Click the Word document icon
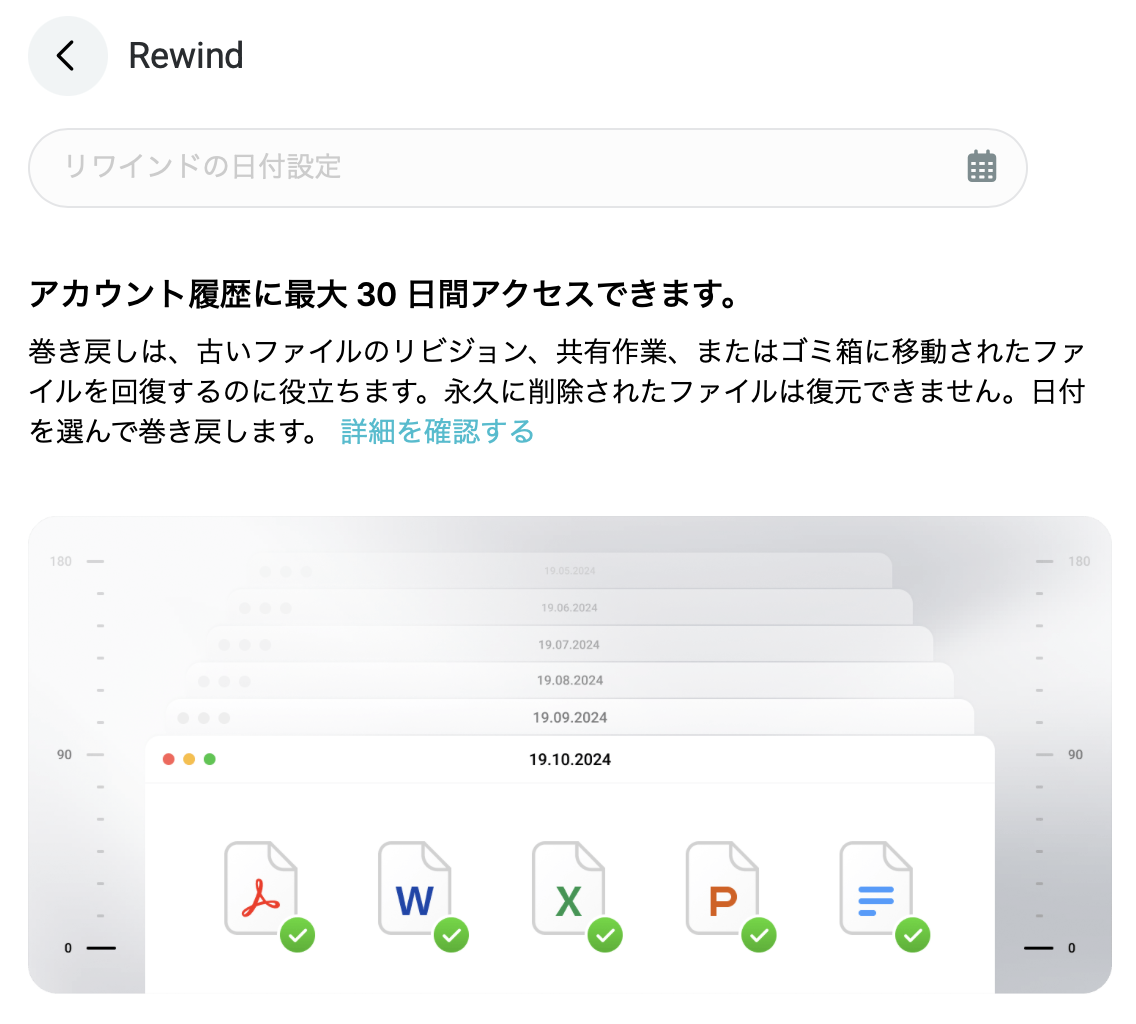Screen dimensions: 1136x1024 click(x=414, y=888)
